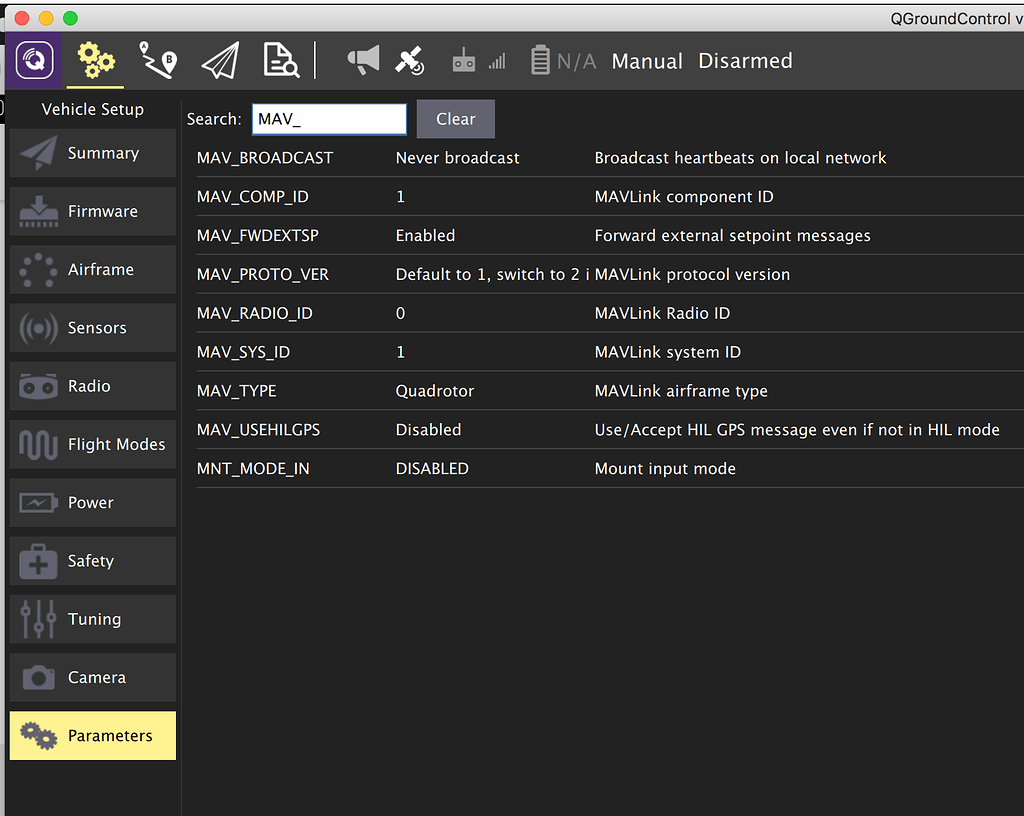Switch to Fly view paper plane icon
The width and height of the screenshot is (1024, 816).
[220, 61]
